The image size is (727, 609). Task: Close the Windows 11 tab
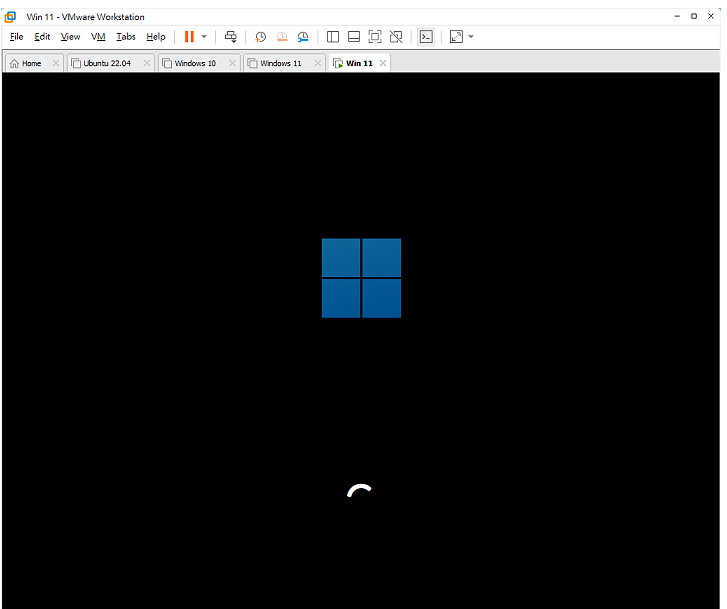pyautogui.click(x=318, y=63)
